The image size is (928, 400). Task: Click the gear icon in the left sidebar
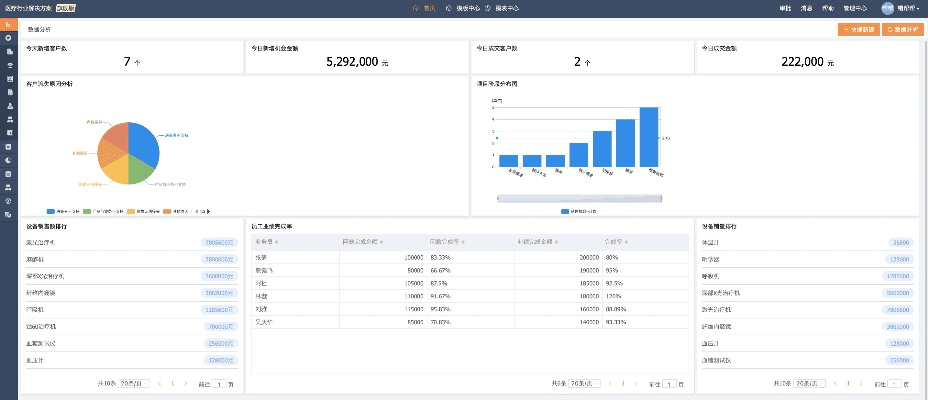point(8,38)
